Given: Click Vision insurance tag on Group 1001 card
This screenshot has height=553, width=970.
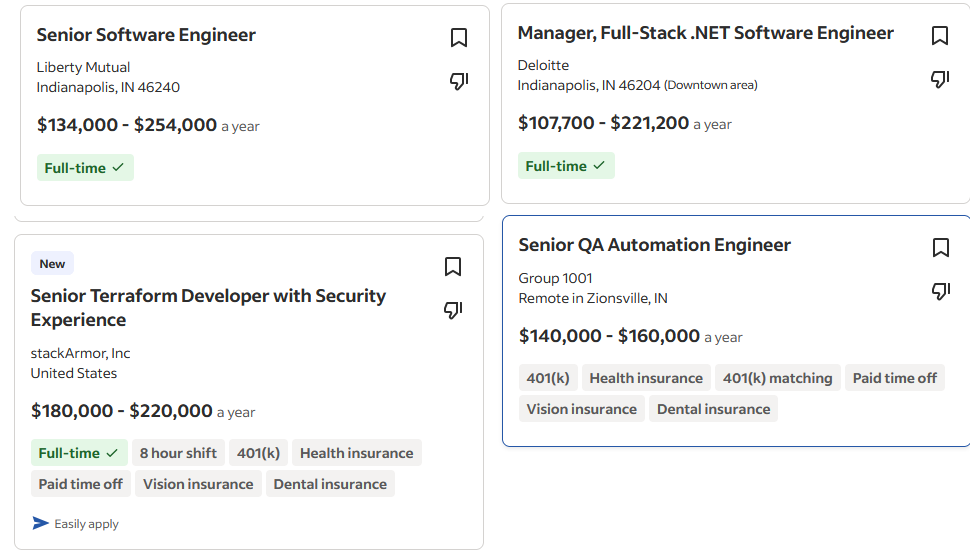Looking at the screenshot, I should pos(582,409).
